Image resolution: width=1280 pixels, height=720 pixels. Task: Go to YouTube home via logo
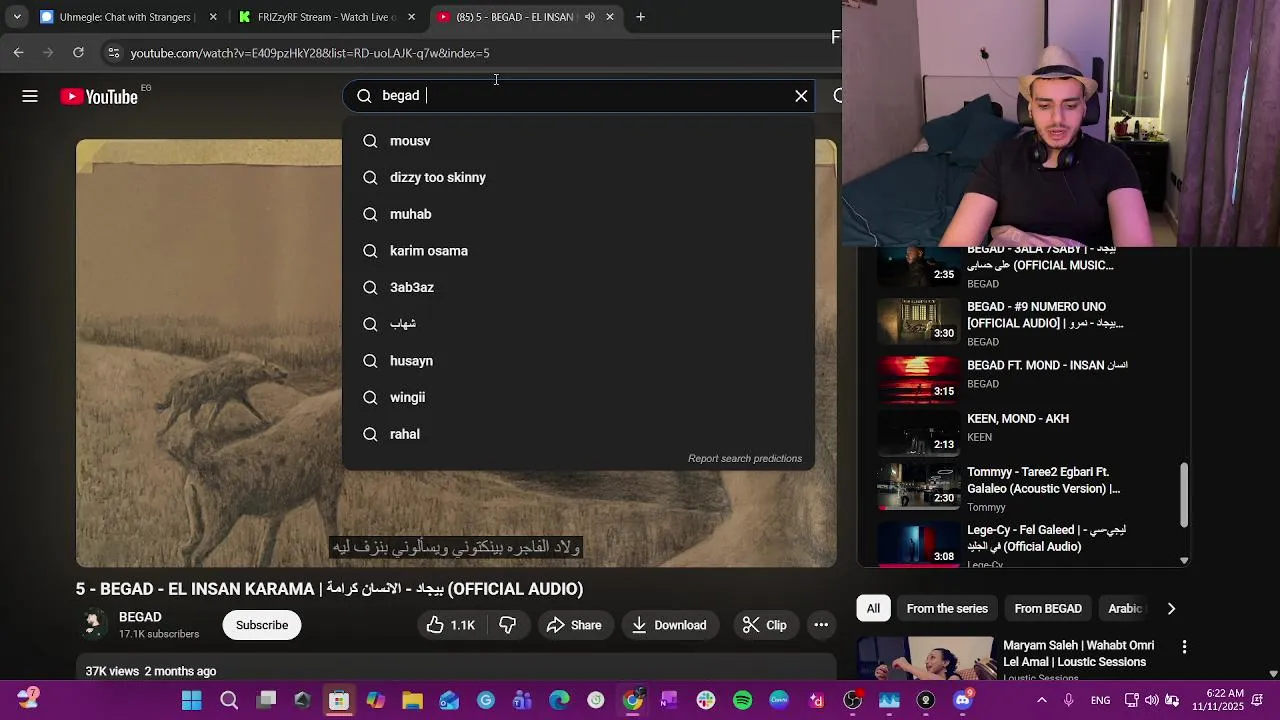click(x=99, y=97)
